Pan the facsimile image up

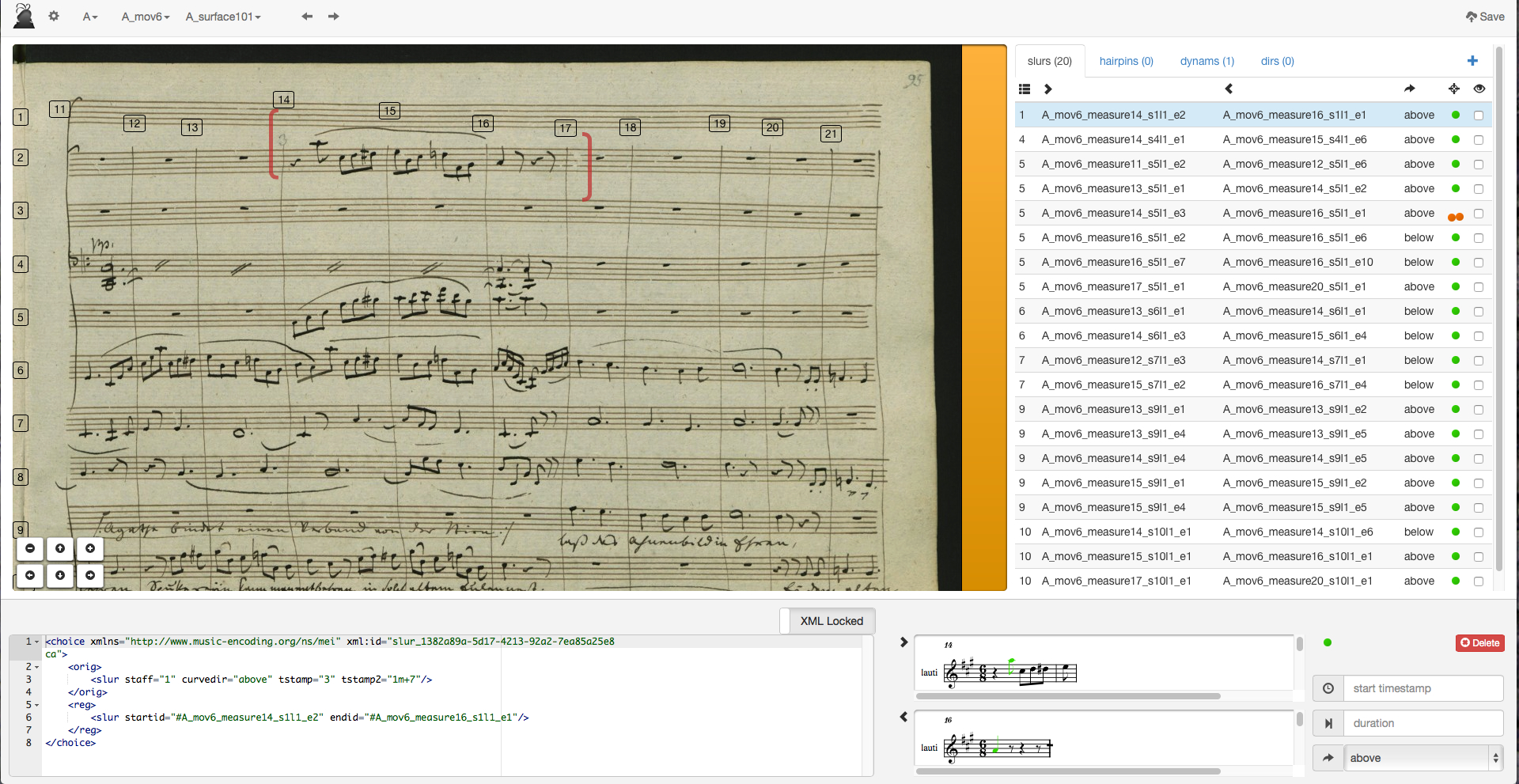coord(60,548)
